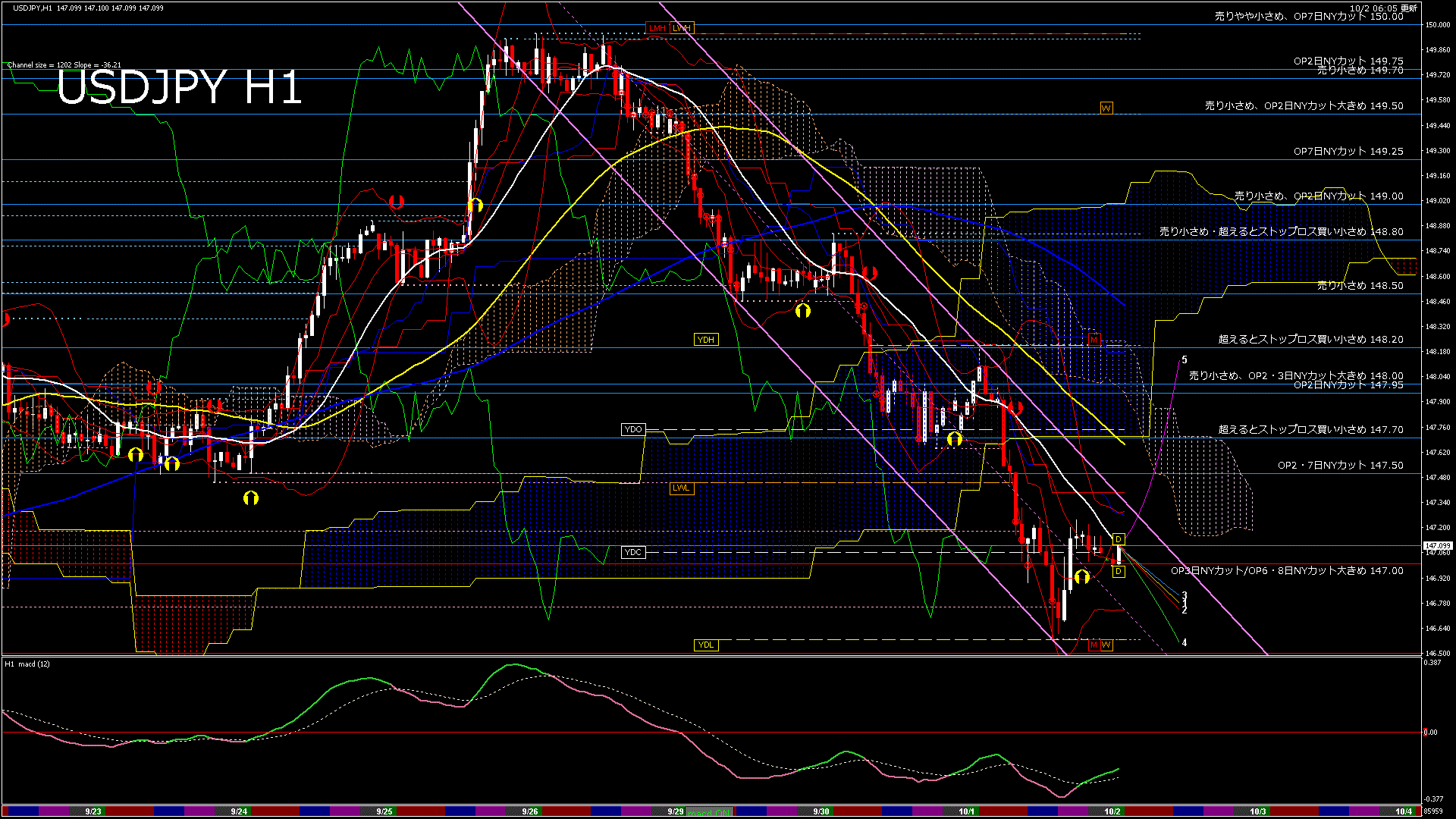Click the orange W box near 149.50 line

coord(1106,108)
